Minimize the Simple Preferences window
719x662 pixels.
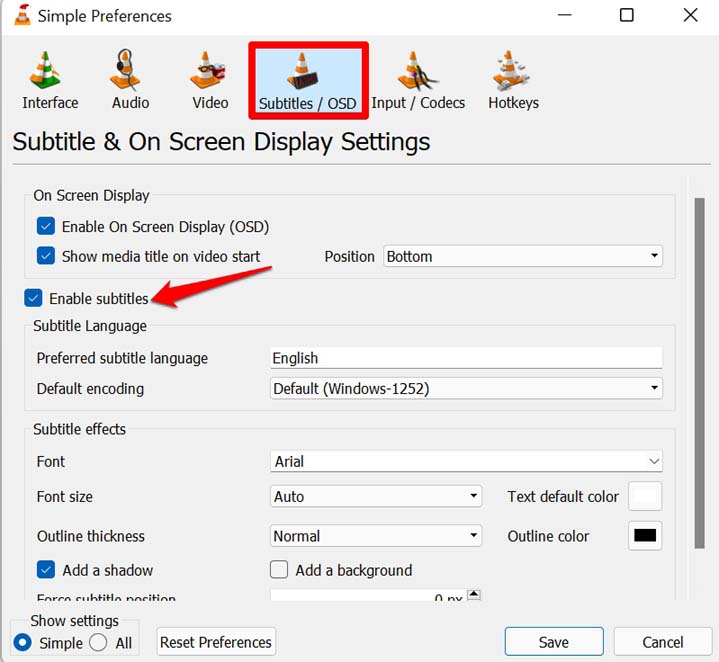click(564, 15)
